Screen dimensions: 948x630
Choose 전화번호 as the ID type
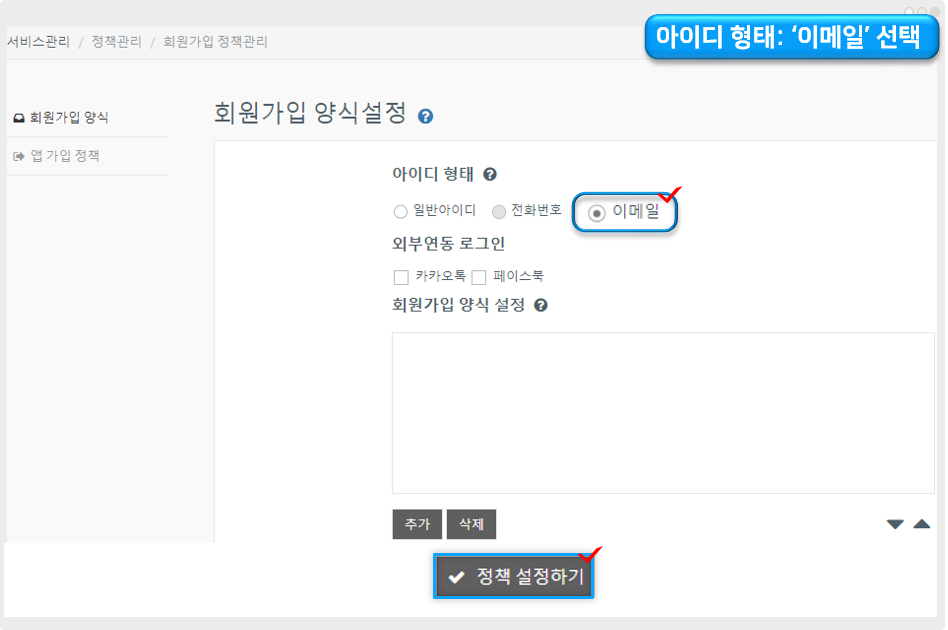pyautogui.click(x=499, y=212)
